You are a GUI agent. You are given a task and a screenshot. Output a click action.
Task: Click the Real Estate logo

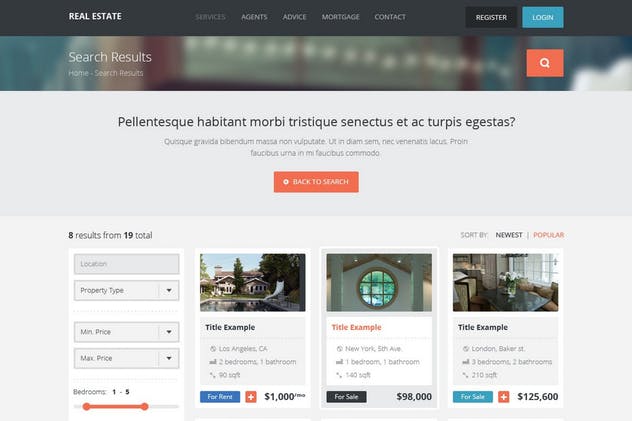point(95,17)
